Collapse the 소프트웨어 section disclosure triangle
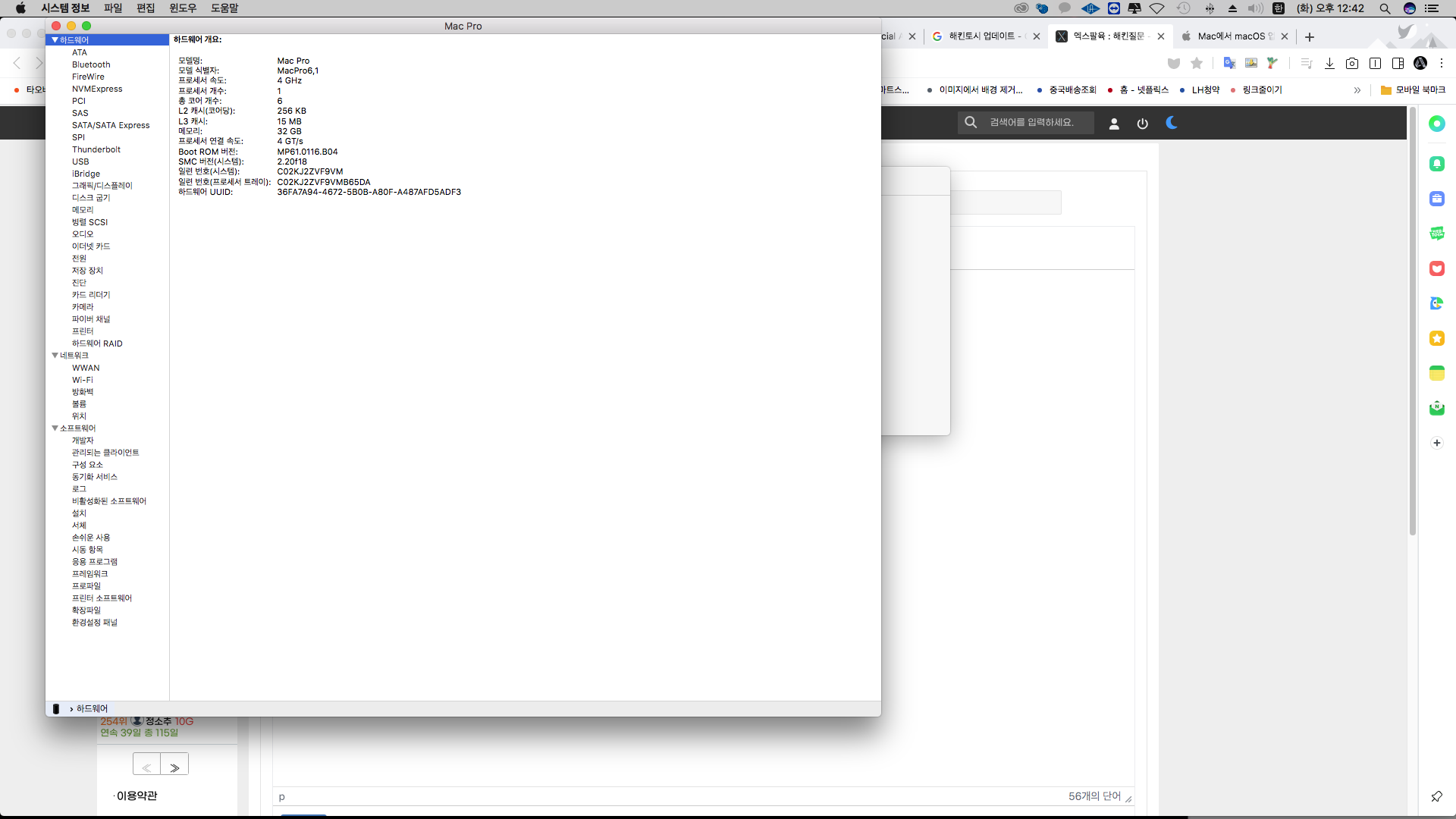1456x819 pixels. pyautogui.click(x=55, y=428)
